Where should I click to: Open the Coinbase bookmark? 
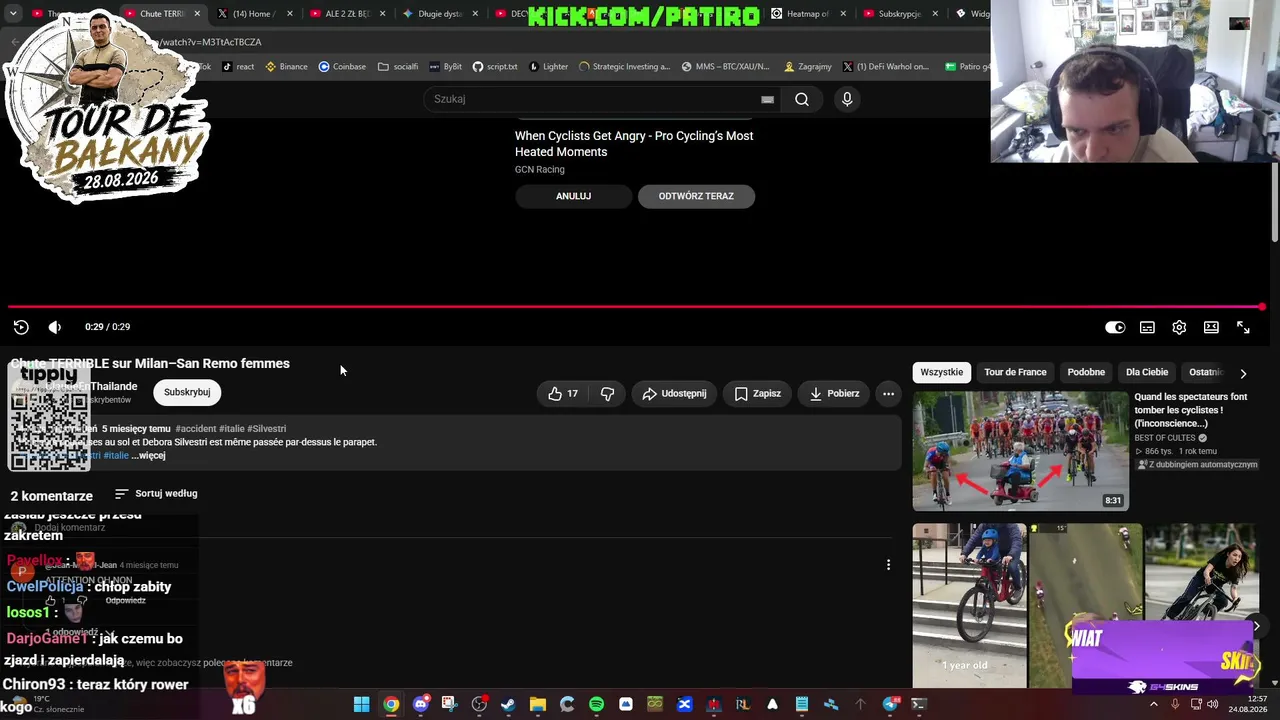click(342, 67)
